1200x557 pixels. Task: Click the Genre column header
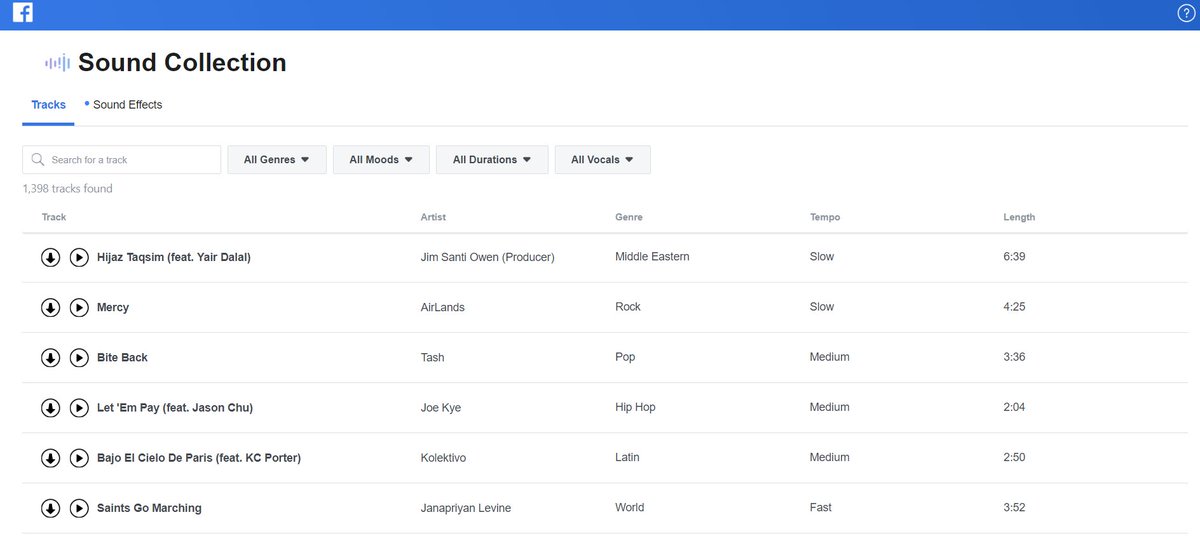[629, 217]
